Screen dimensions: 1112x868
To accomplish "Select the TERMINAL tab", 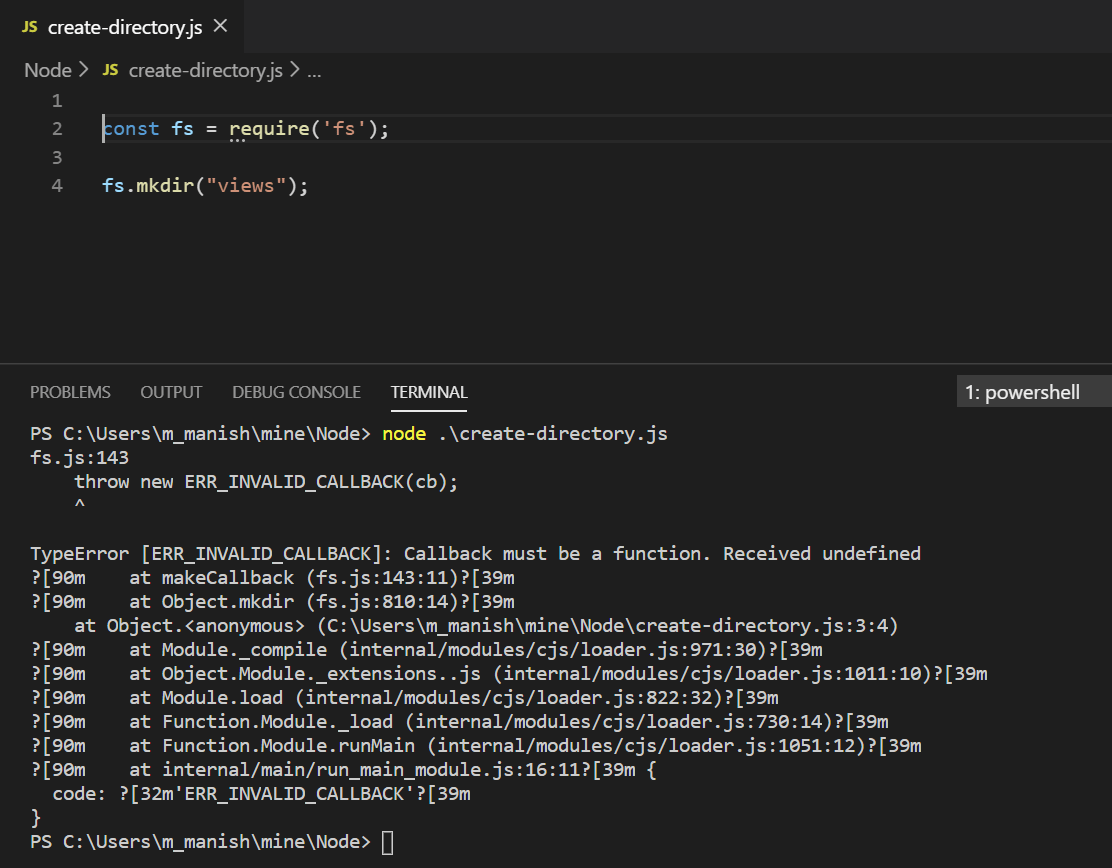I will [x=428, y=392].
